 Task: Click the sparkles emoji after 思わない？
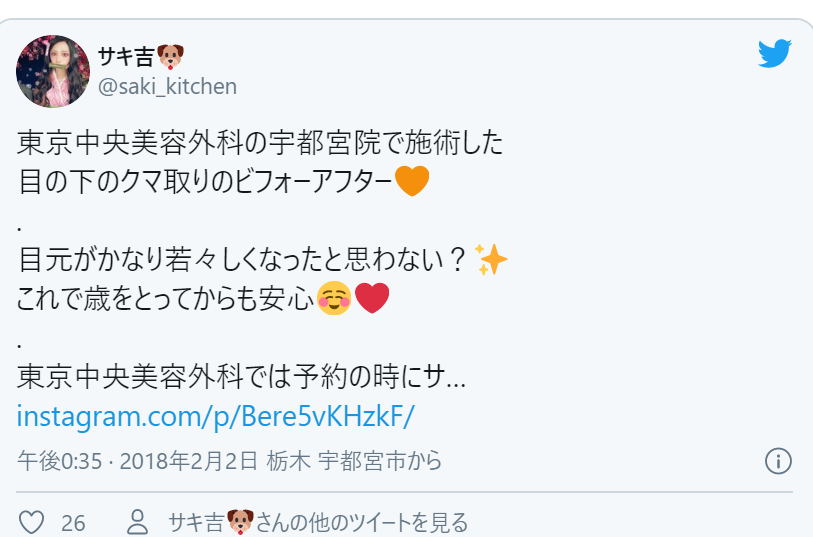coord(490,259)
